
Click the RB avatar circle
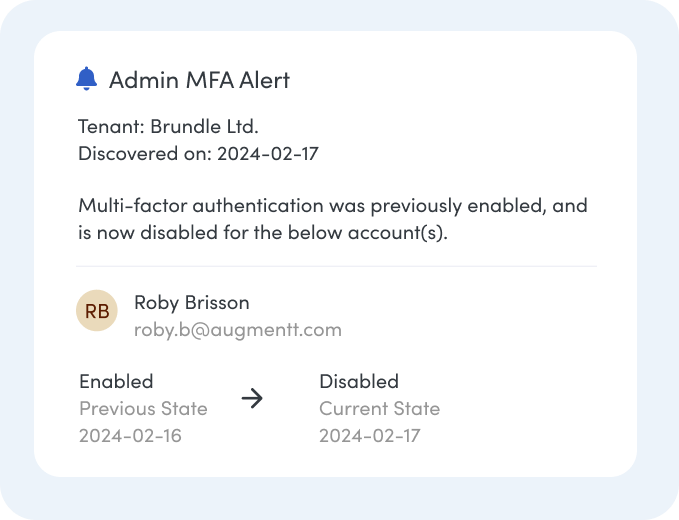(x=97, y=310)
